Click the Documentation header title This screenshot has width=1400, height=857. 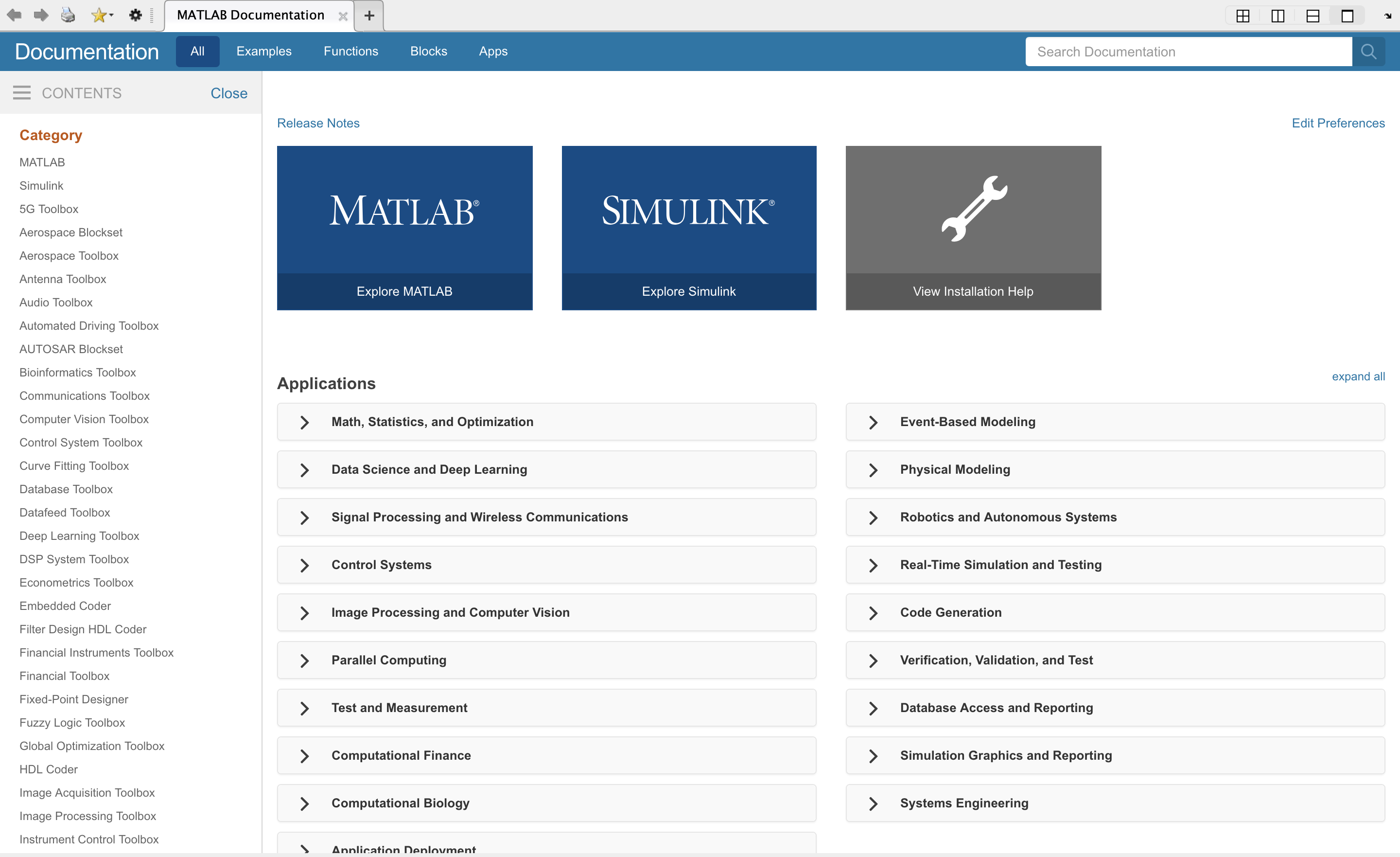(87, 52)
